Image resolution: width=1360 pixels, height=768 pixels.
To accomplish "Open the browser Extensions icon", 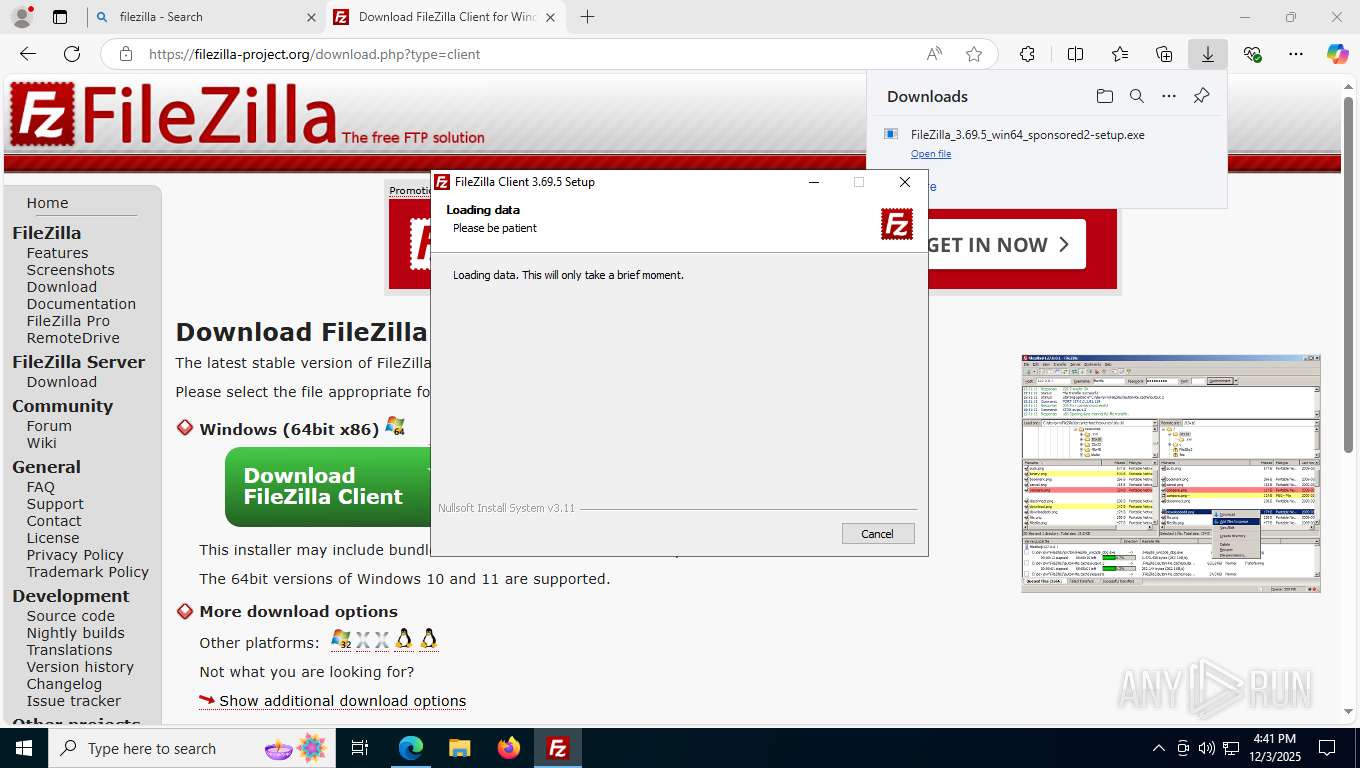I will (x=1027, y=54).
